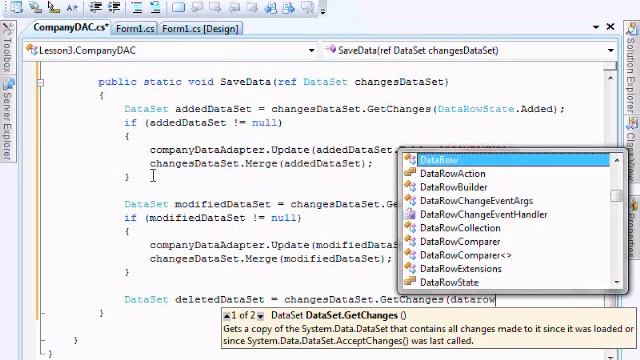Image resolution: width=640 pixels, height=360 pixels.
Task: Click Display an Object Member List icon
Action: point(16,7)
